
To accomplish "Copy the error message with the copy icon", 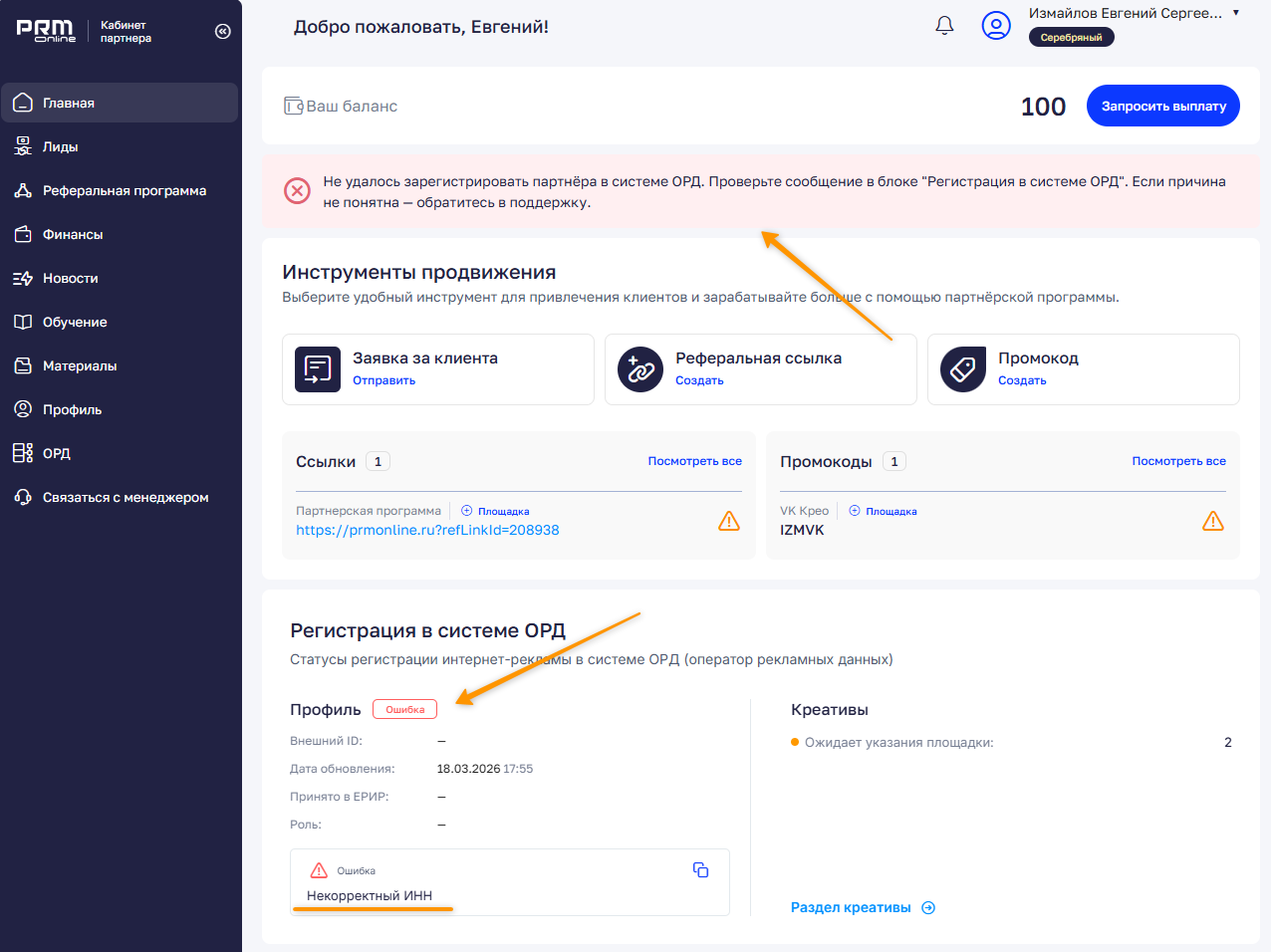I will pos(700,870).
